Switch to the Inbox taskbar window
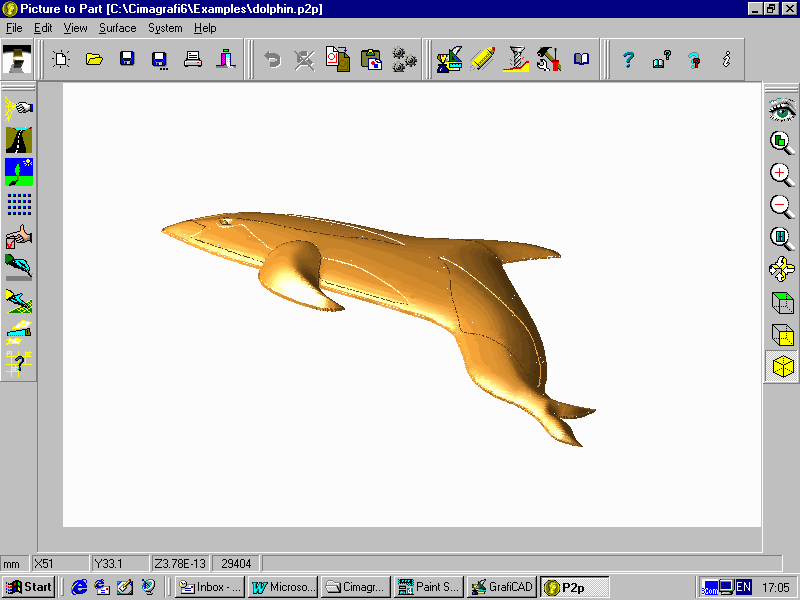800x600 pixels. click(210, 587)
